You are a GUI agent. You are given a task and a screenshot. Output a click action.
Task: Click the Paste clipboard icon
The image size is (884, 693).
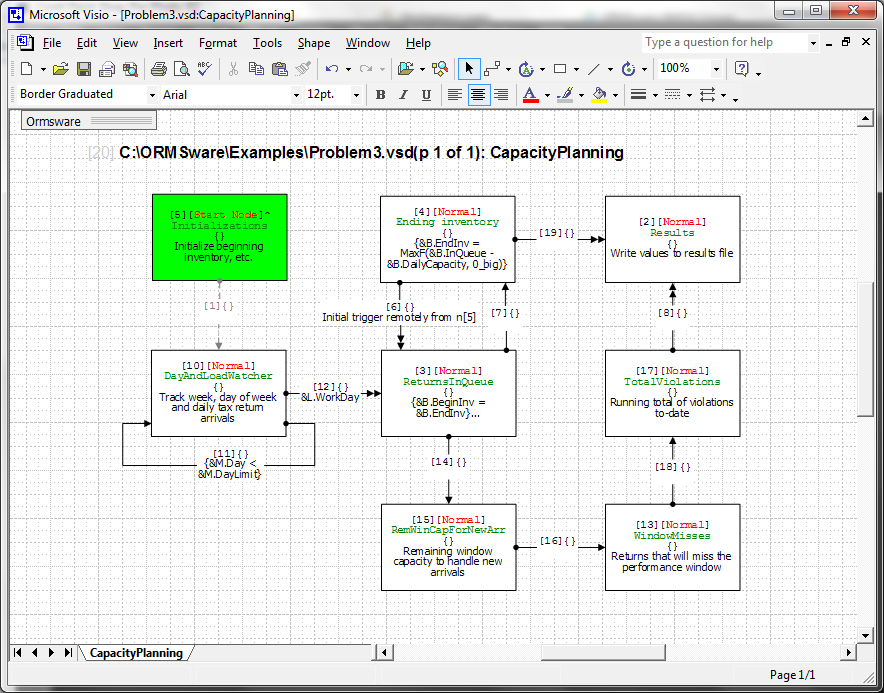280,69
